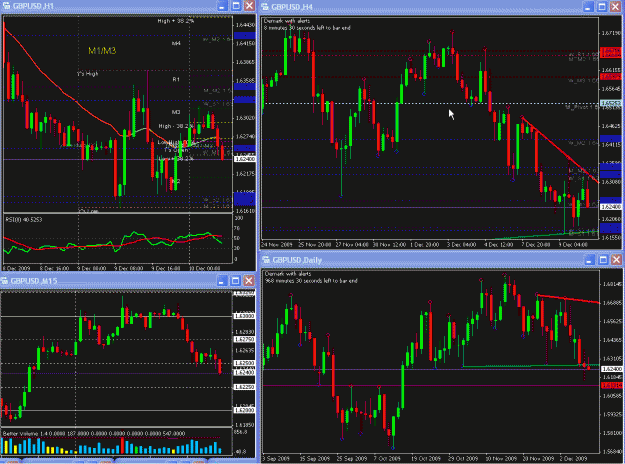This screenshot has width=625, height=464.
Task: Click the '2 Dec 2009' date on Daily time axis
Action: pos(573,458)
